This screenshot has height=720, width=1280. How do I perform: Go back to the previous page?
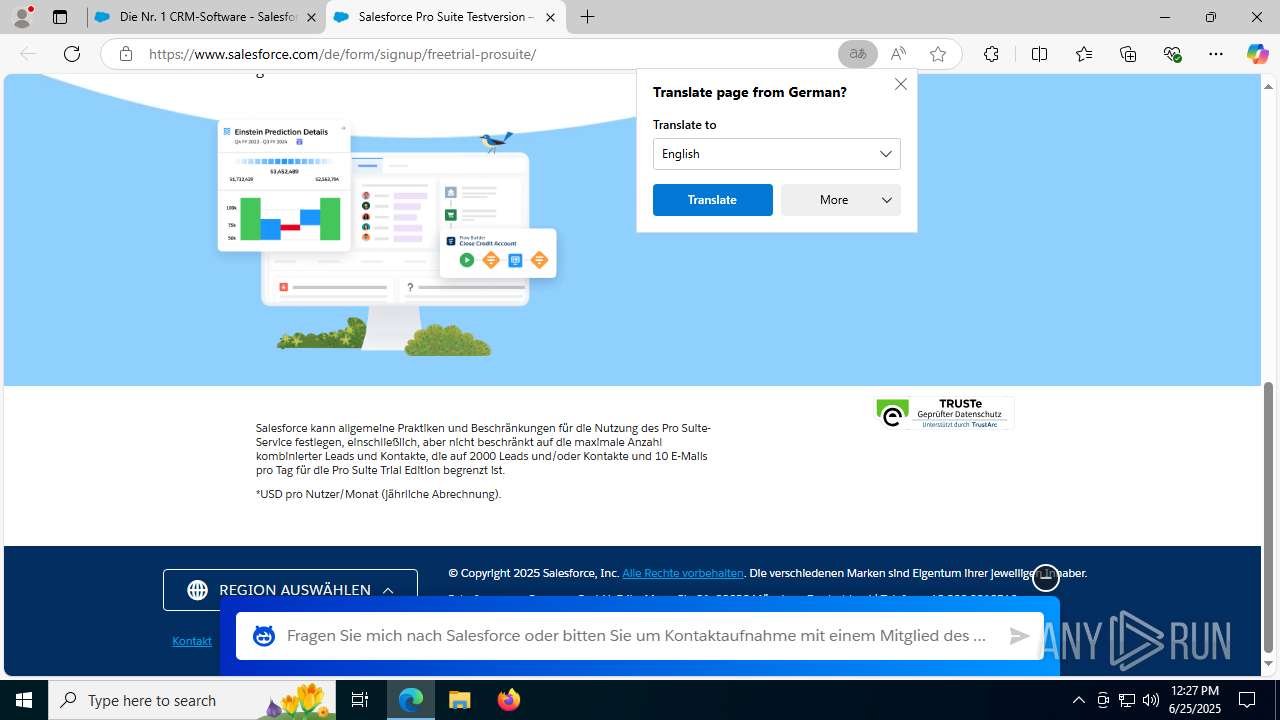[x=28, y=54]
